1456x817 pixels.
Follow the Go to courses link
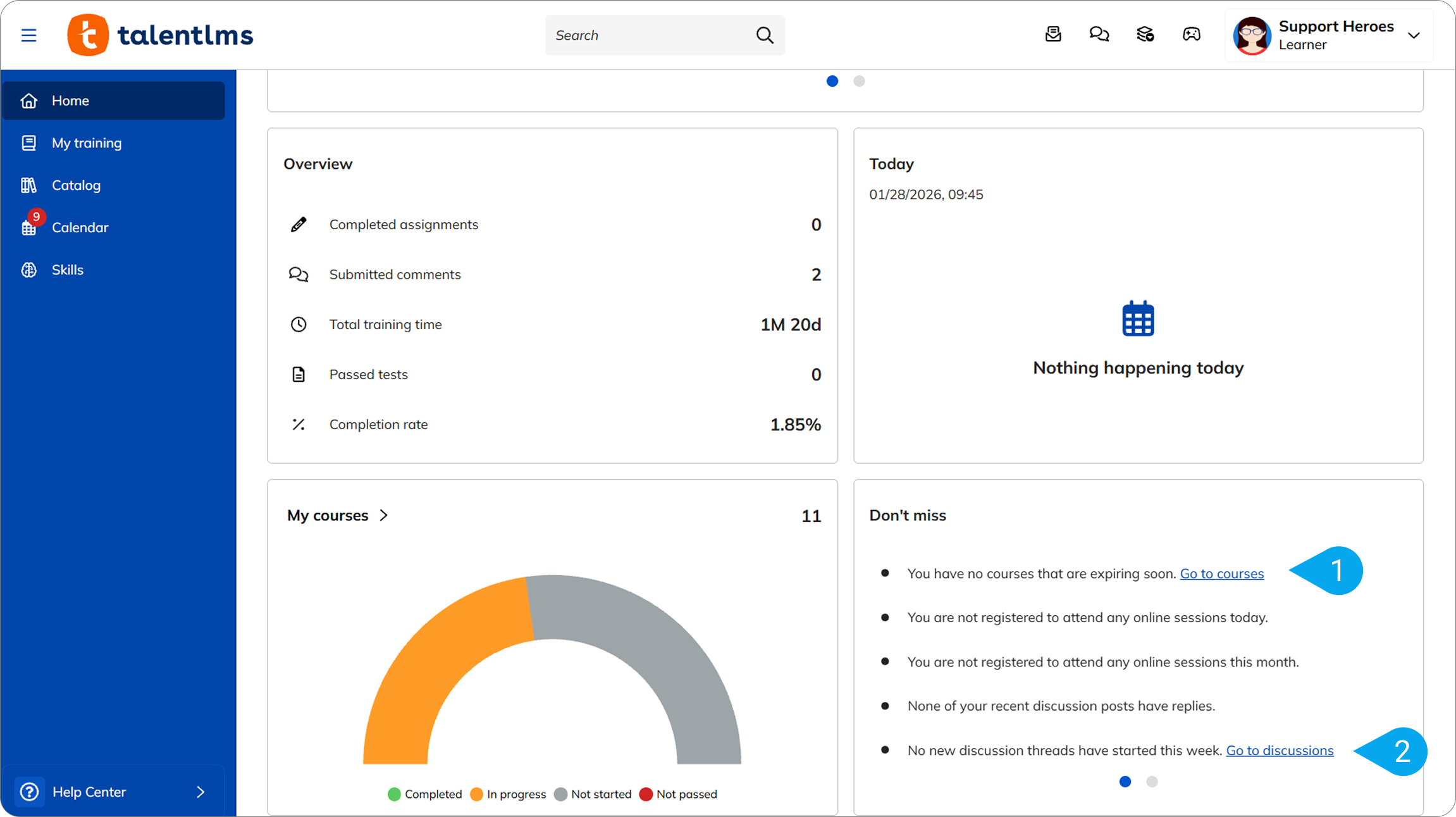tap(1221, 573)
